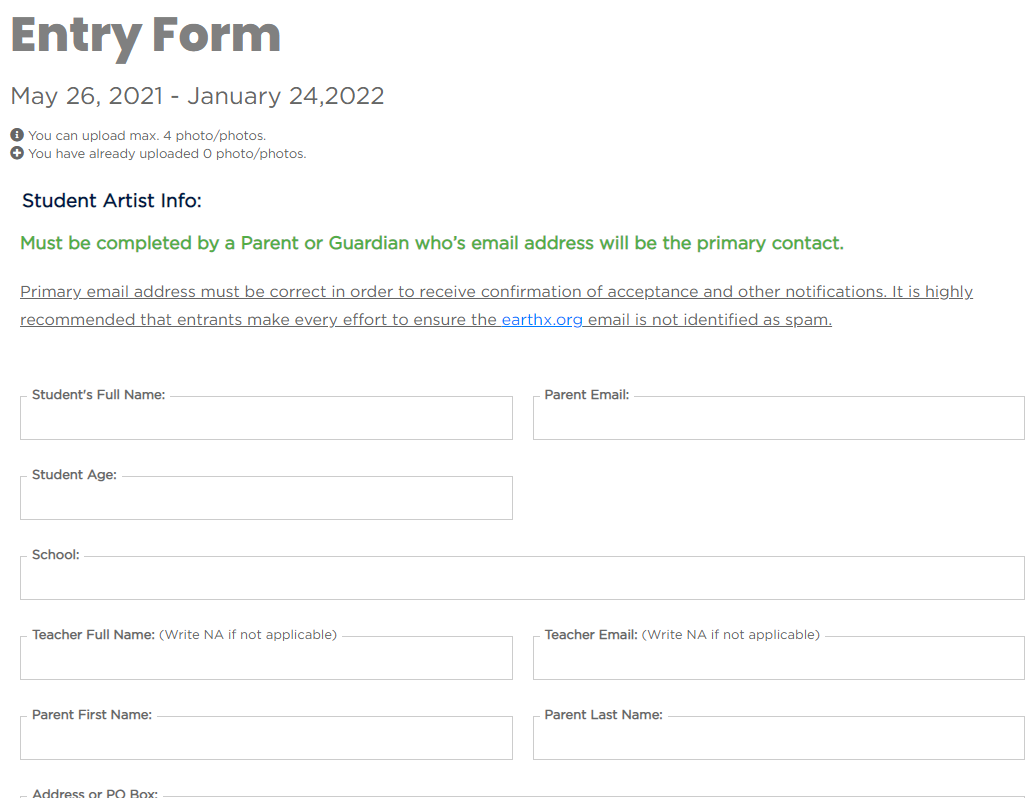Click the 'Write NA' hint beside Teacher Email

tap(730, 635)
